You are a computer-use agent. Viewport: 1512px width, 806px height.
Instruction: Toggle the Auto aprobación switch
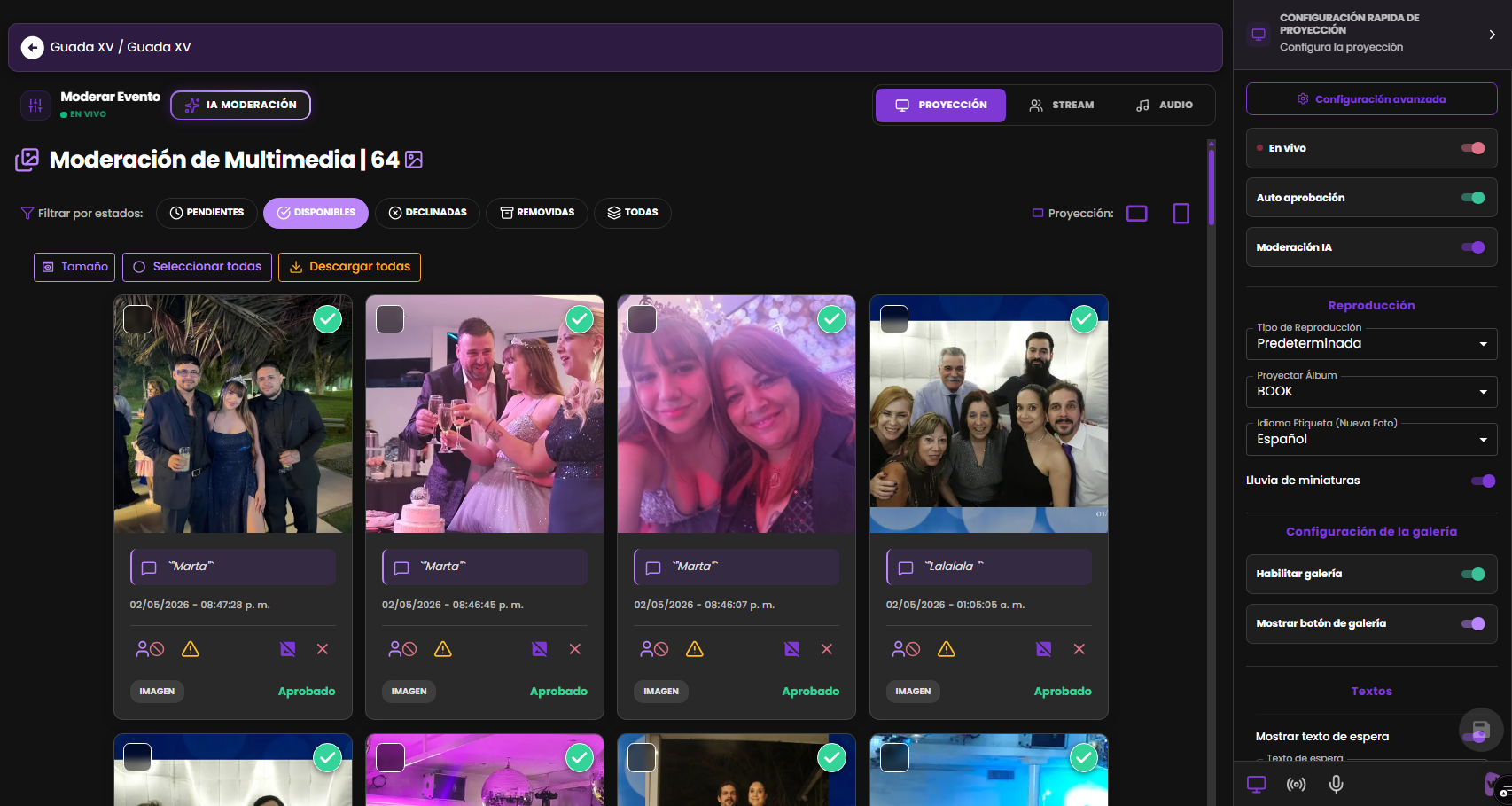click(x=1473, y=198)
